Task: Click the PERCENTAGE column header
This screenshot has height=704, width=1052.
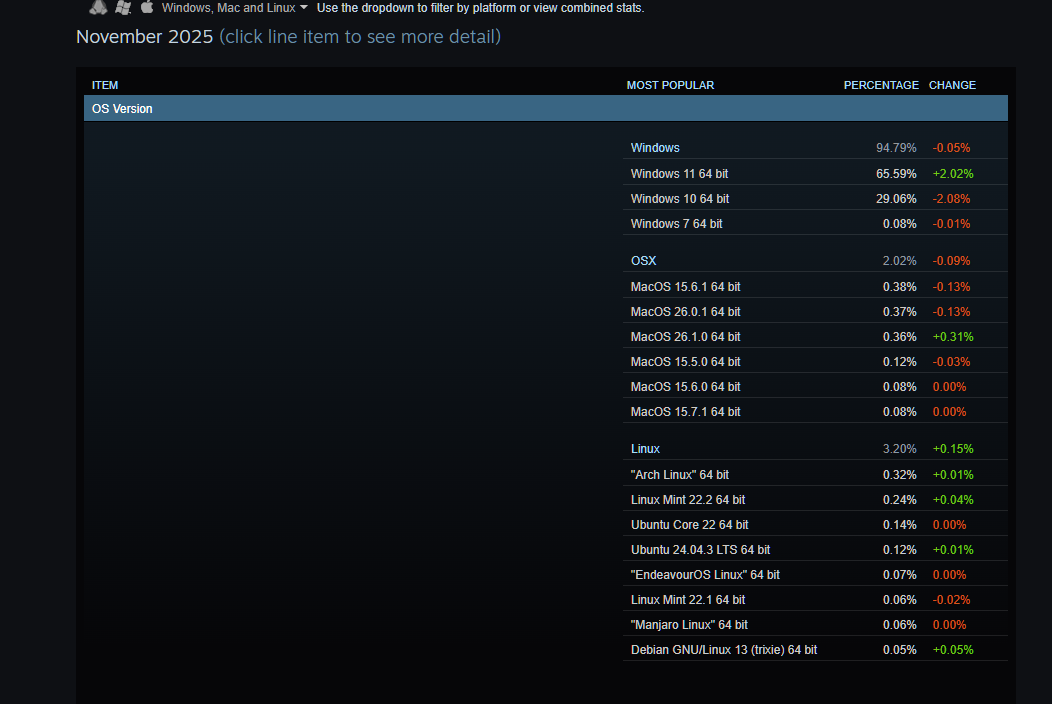Action: point(881,85)
